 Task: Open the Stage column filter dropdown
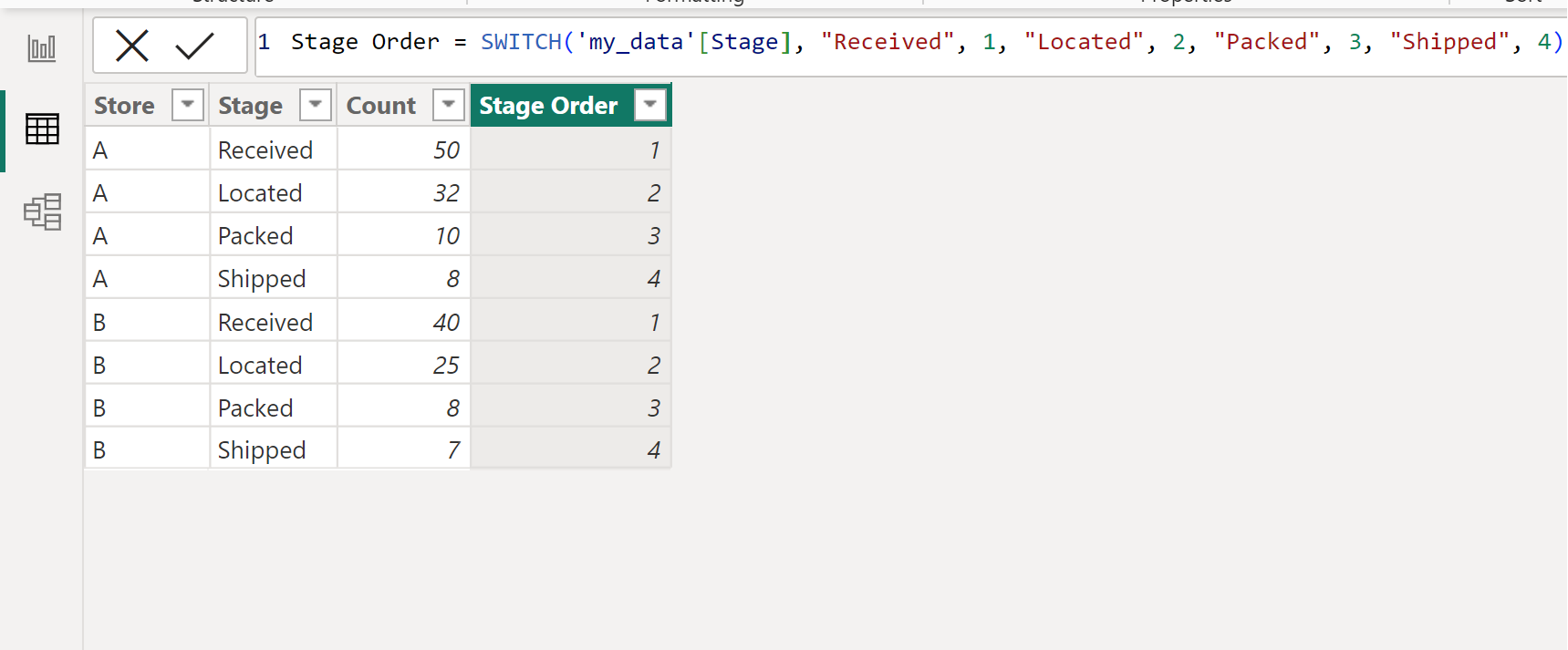315,105
